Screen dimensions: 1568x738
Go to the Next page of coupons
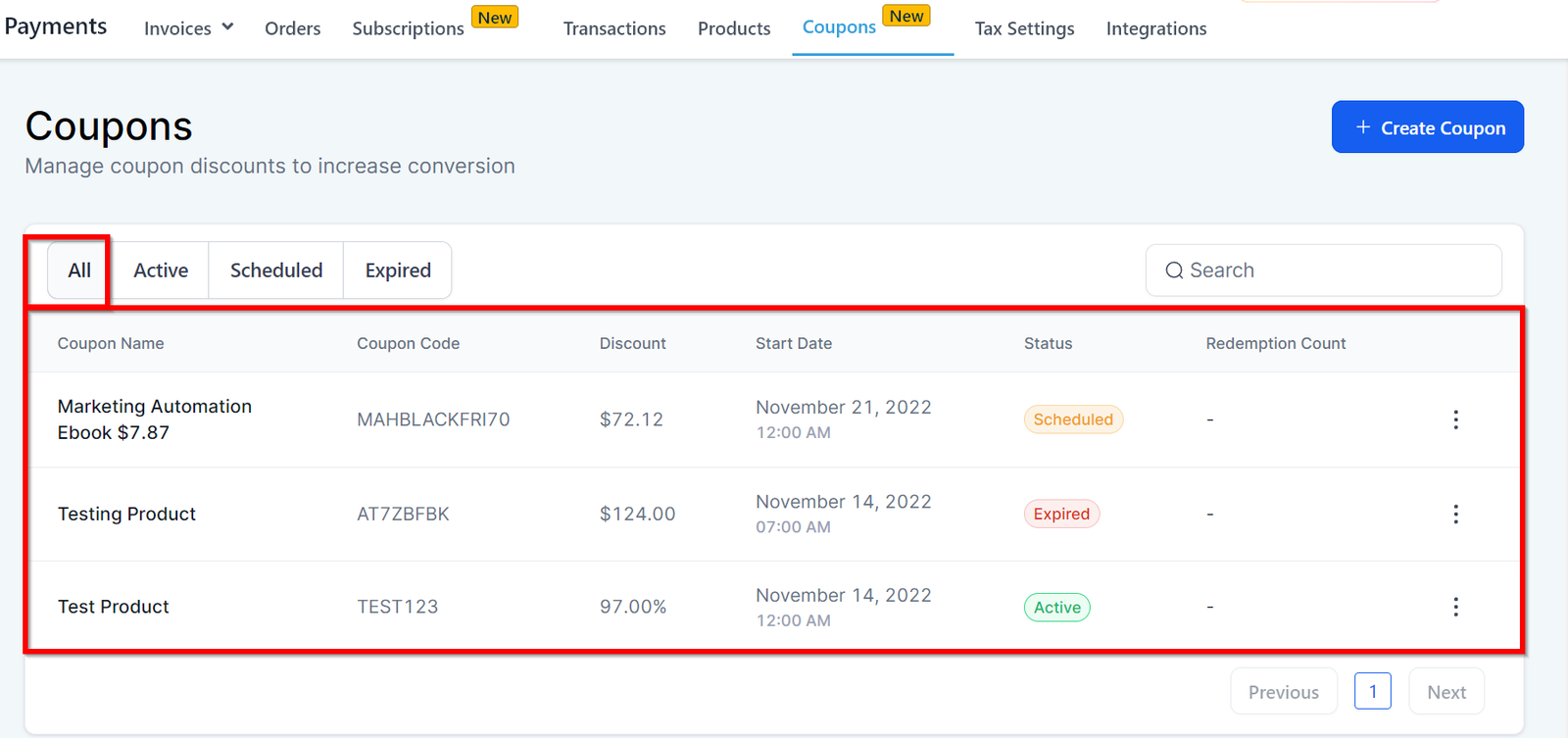1446,692
